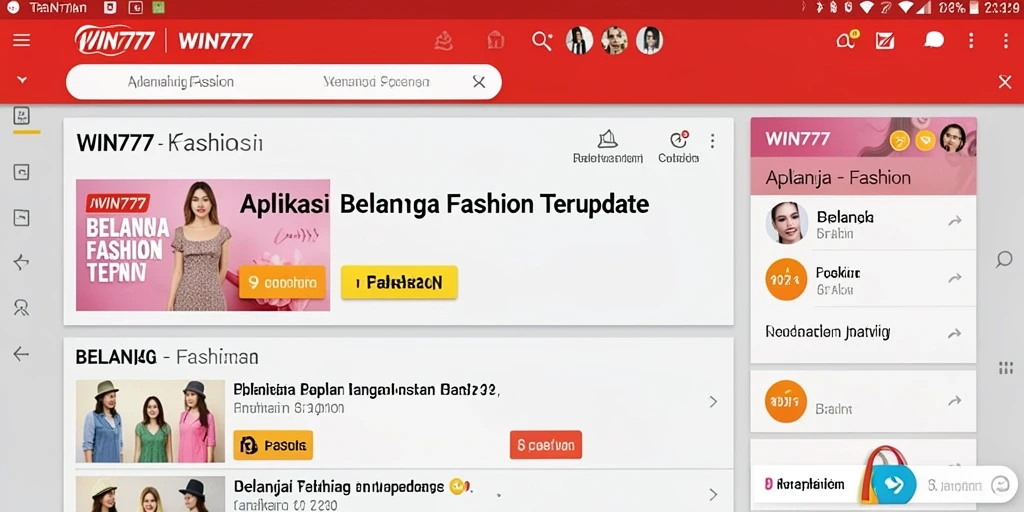Image resolution: width=1024 pixels, height=512 pixels.
Task: Open middle profile avatar in header
Action: click(x=615, y=40)
